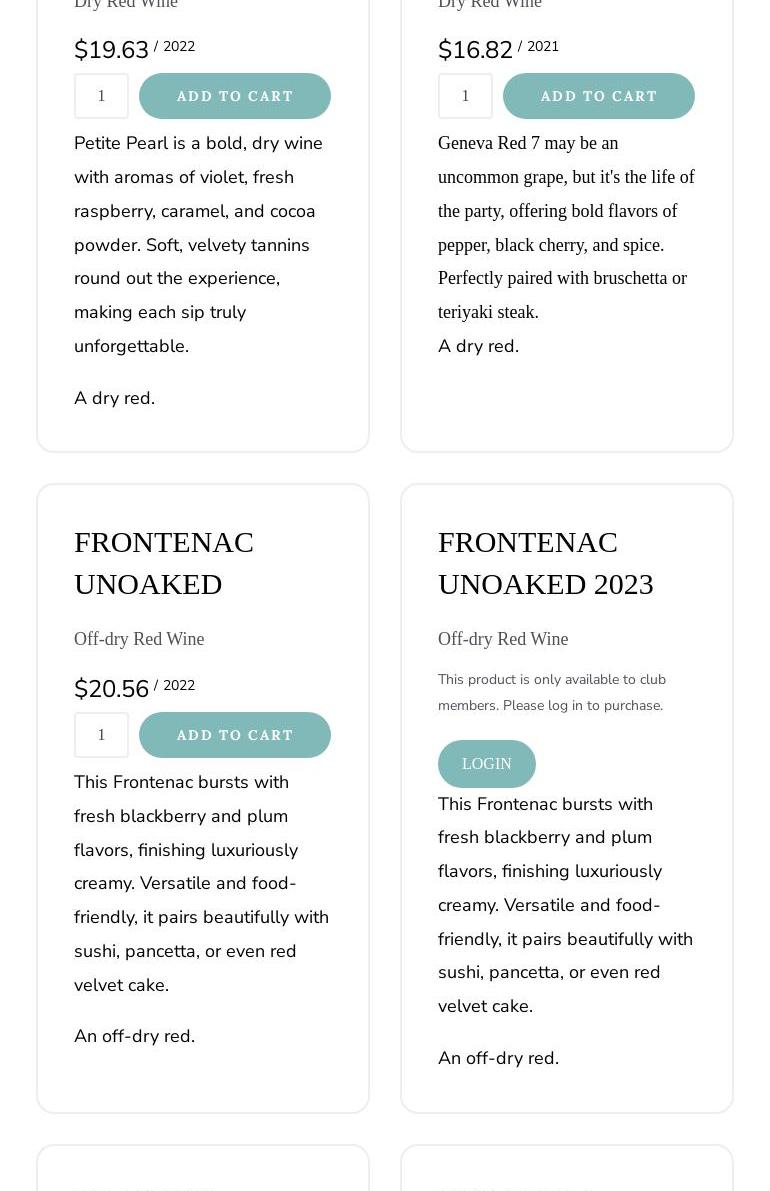
Task: Click the Geneva Red 7 description paragraph
Action: point(565,227)
